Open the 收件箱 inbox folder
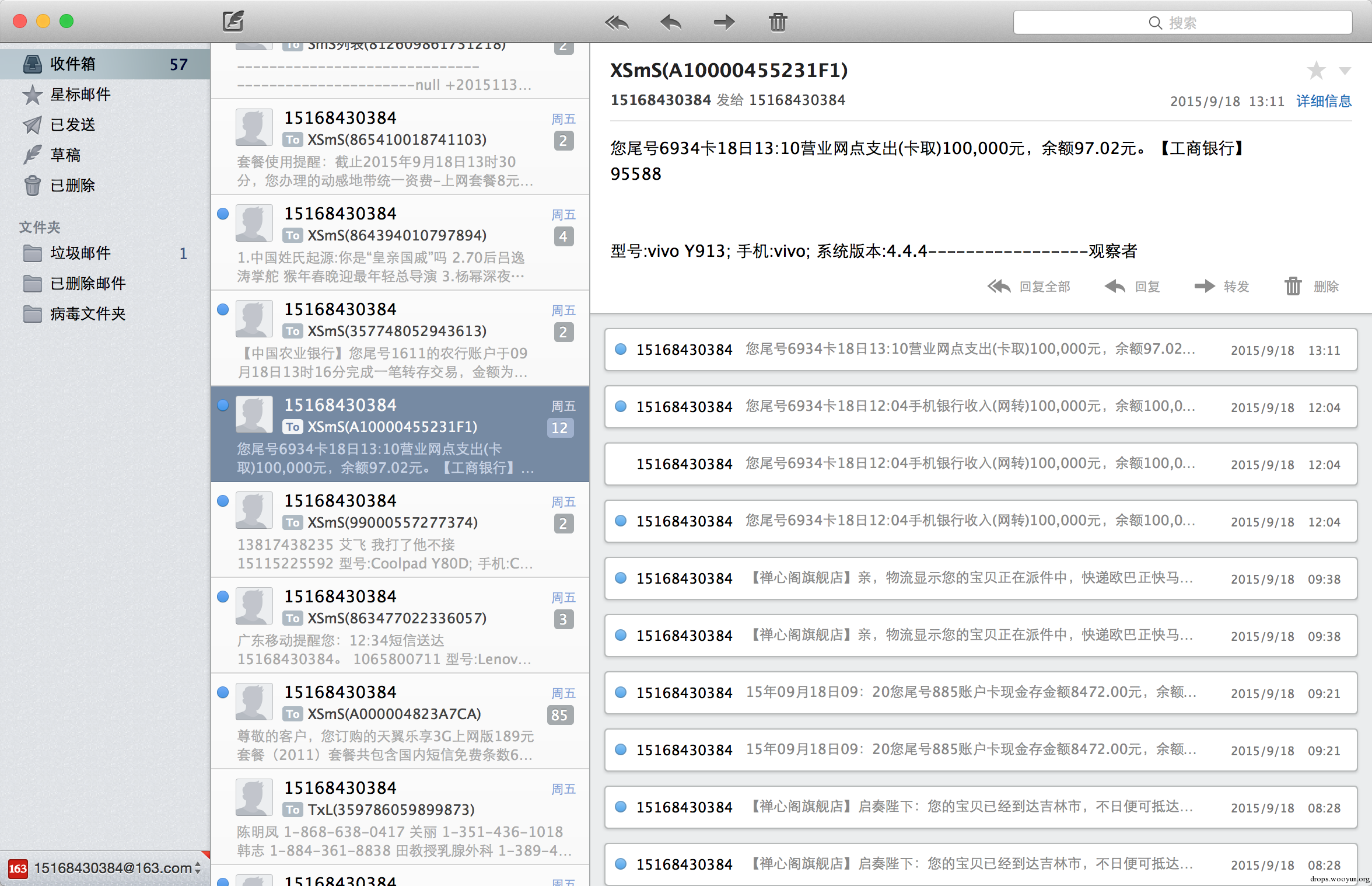 (x=105, y=64)
